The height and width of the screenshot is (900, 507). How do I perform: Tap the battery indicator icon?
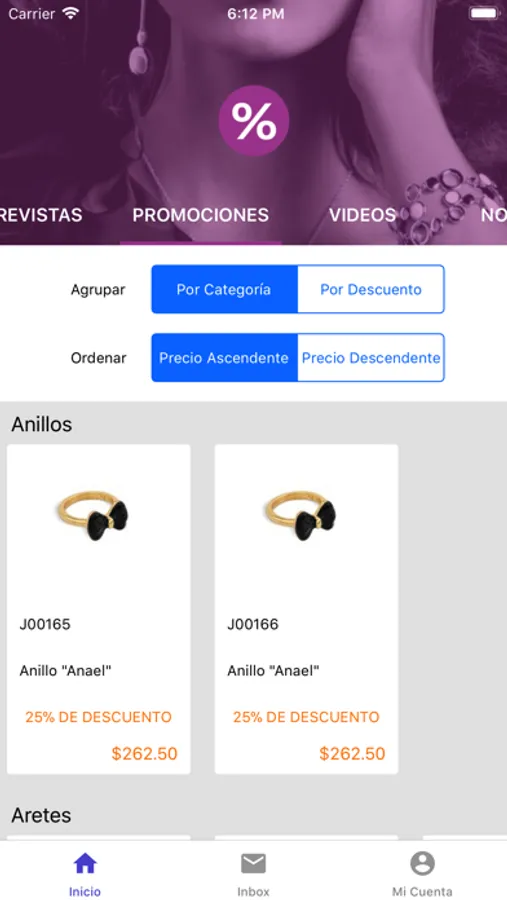point(484,13)
